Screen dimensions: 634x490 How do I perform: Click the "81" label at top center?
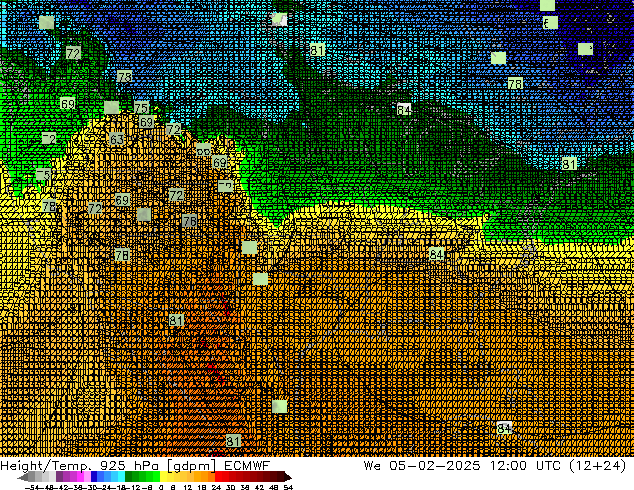point(317,50)
